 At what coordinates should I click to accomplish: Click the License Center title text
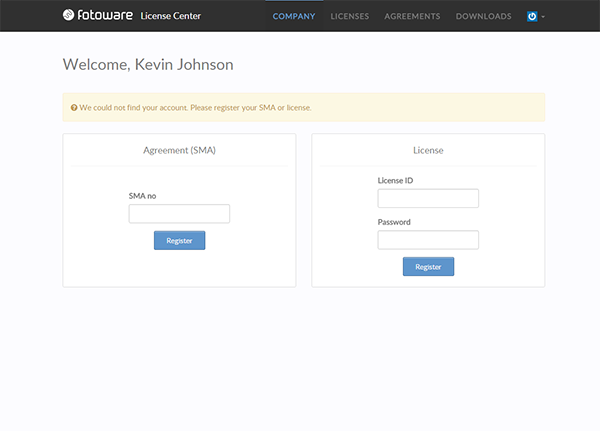(170, 16)
